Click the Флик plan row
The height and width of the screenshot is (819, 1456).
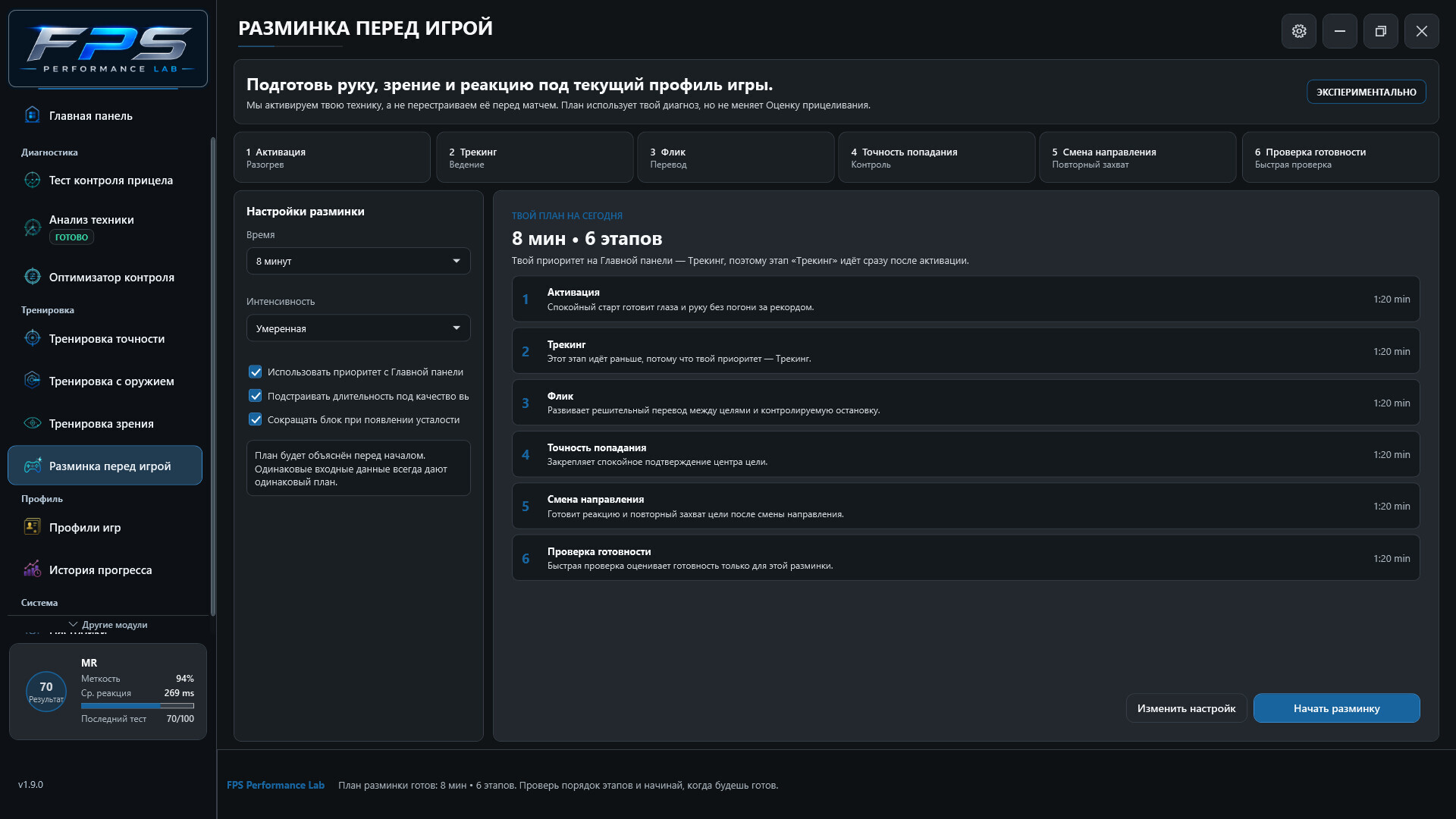965,403
